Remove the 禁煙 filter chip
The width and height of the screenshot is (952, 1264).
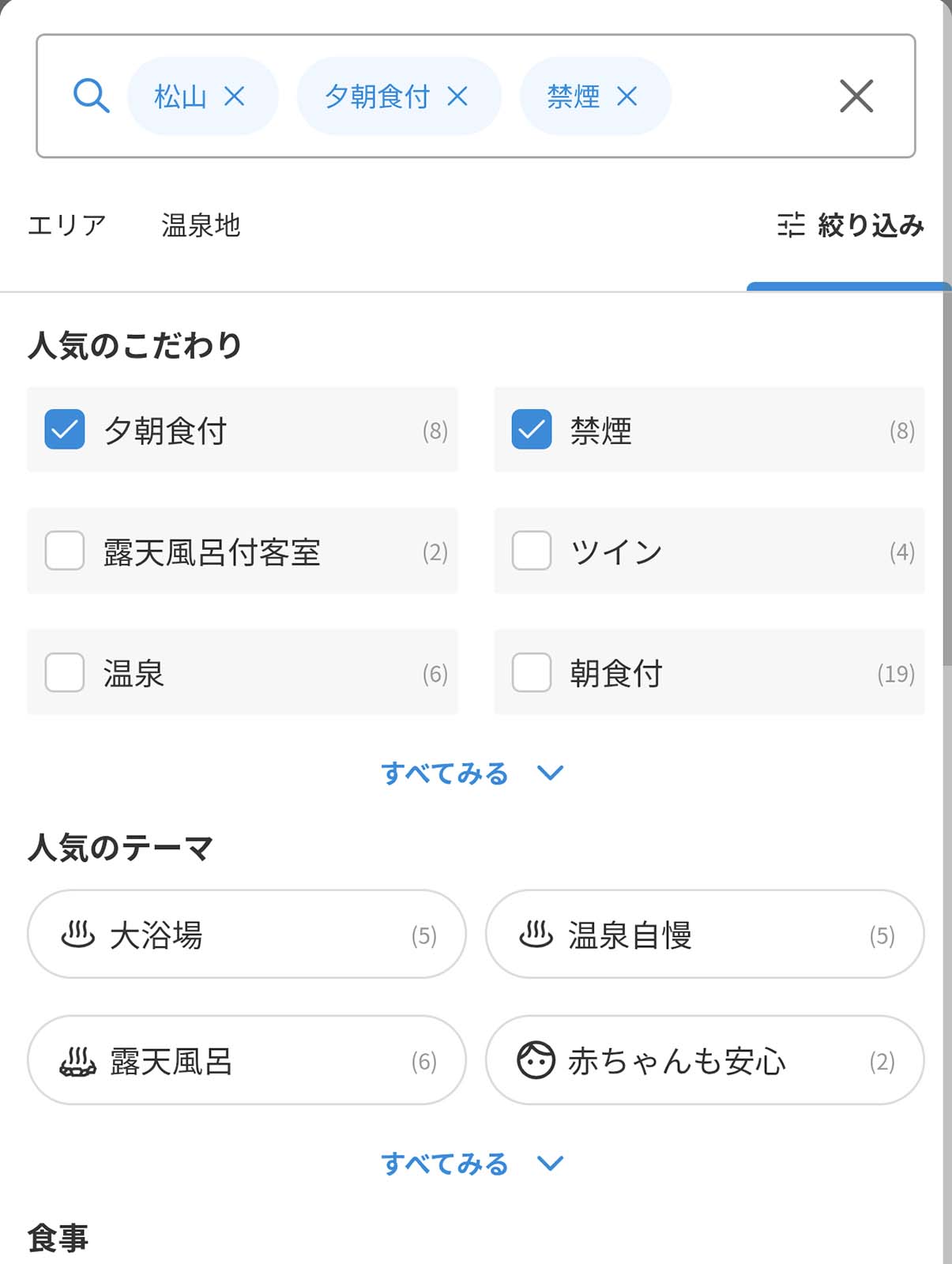pos(627,96)
